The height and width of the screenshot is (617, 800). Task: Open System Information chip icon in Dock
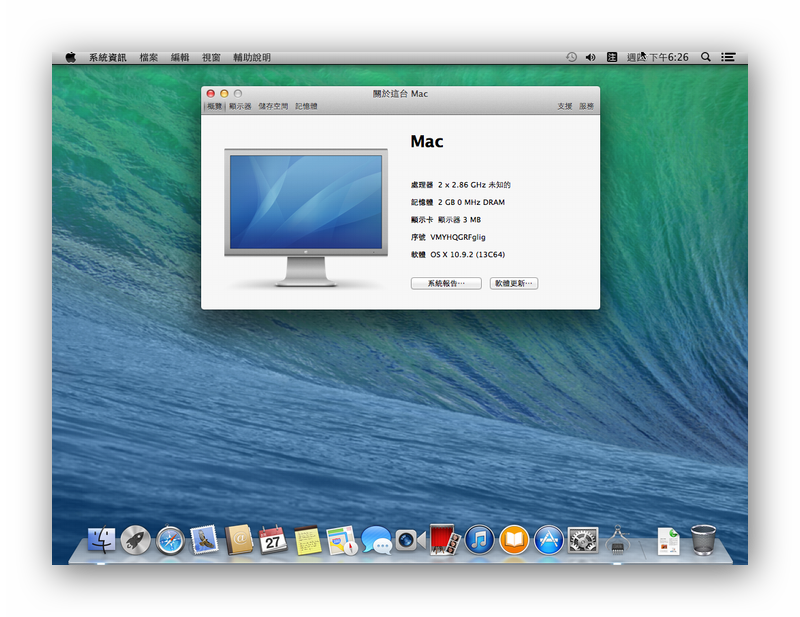pyautogui.click(x=617, y=540)
